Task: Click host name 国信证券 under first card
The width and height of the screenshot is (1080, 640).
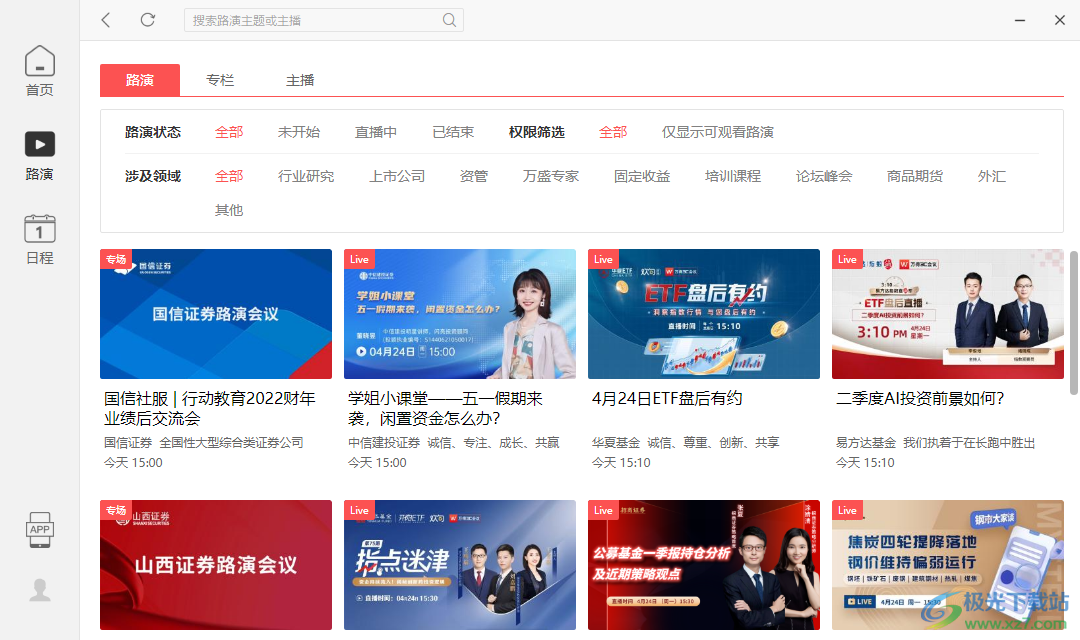Action: [128, 443]
